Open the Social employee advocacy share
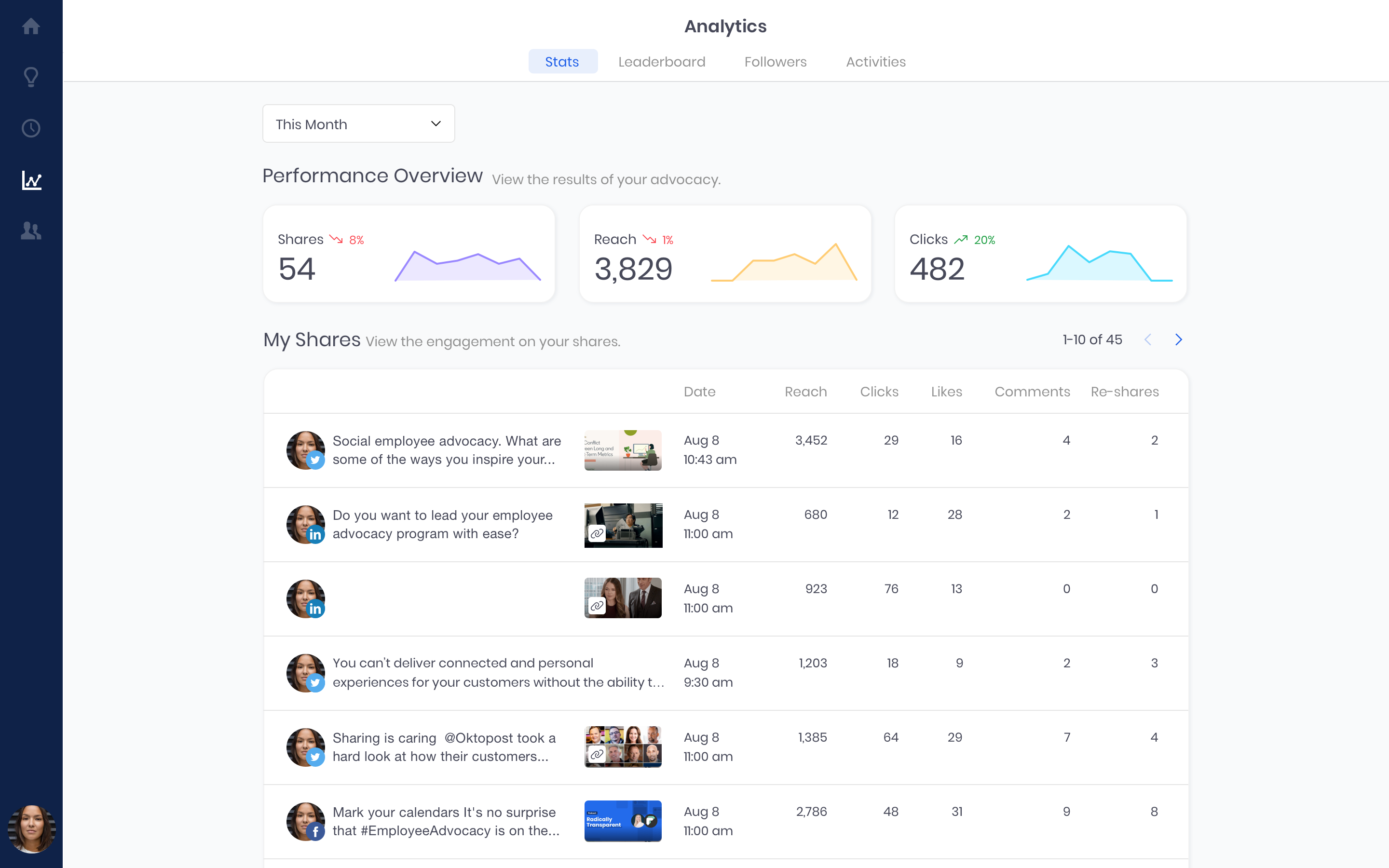The width and height of the screenshot is (1389, 868). coord(447,450)
